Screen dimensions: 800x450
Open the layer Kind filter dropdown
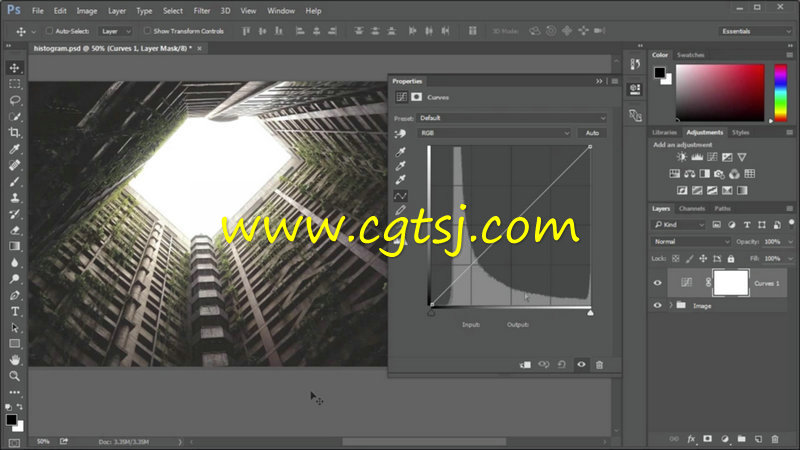pyautogui.click(x=678, y=224)
